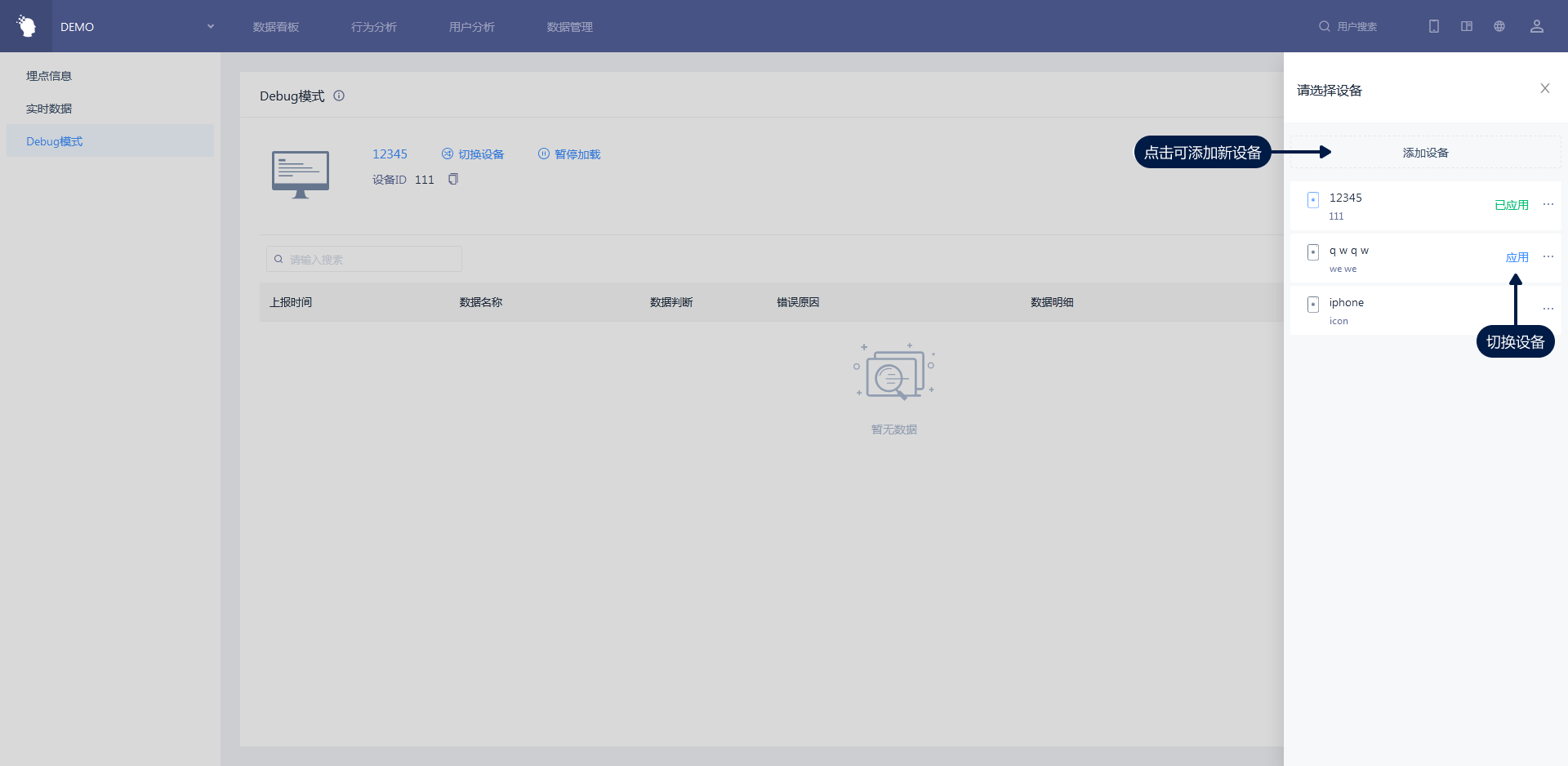Click the info icon beside Debug模式 title
The height and width of the screenshot is (766, 1568).
click(x=339, y=96)
